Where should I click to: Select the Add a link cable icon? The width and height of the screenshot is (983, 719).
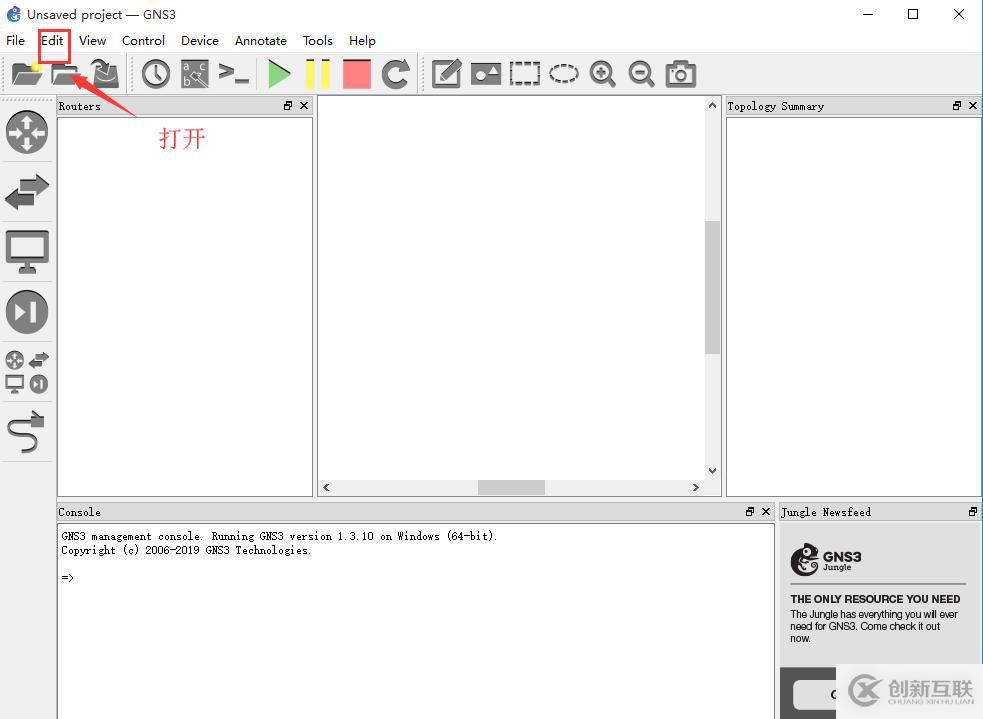click(x=27, y=432)
